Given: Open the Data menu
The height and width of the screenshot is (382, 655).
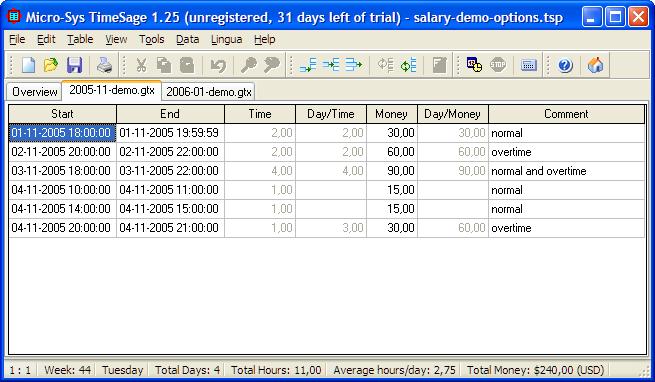Looking at the screenshot, I should tap(188, 39).
